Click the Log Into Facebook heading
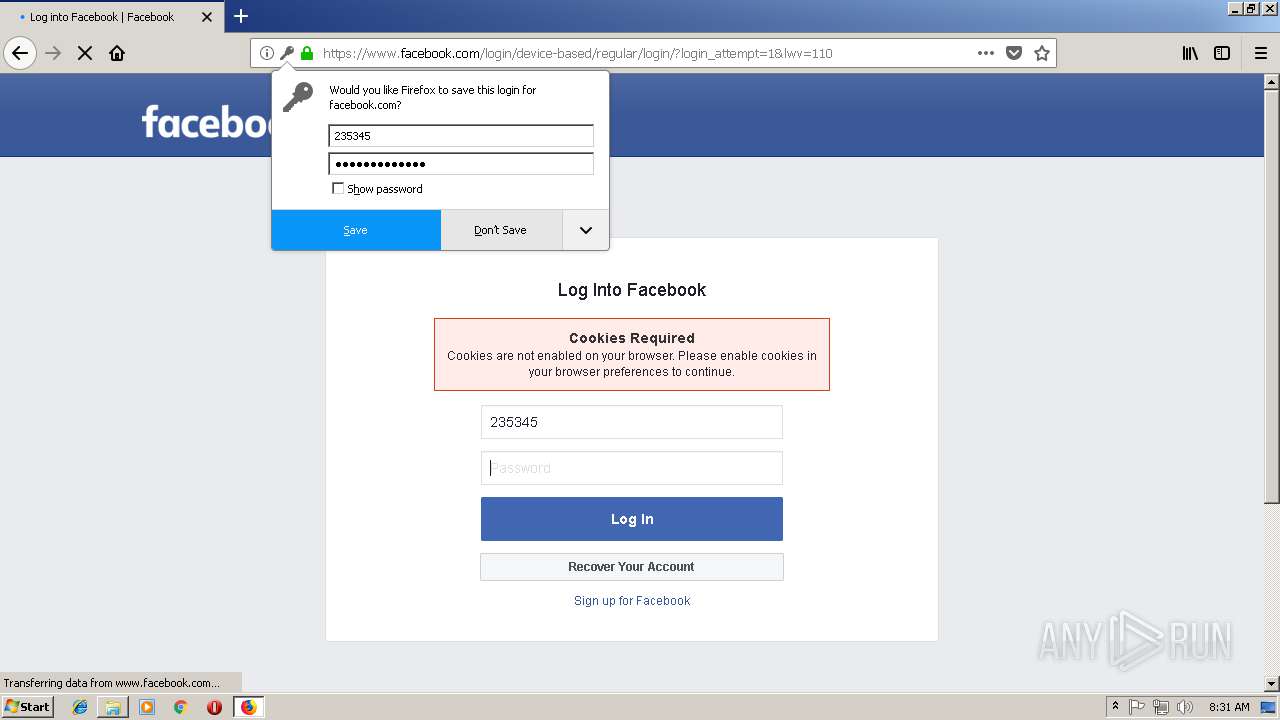 pyautogui.click(x=632, y=290)
